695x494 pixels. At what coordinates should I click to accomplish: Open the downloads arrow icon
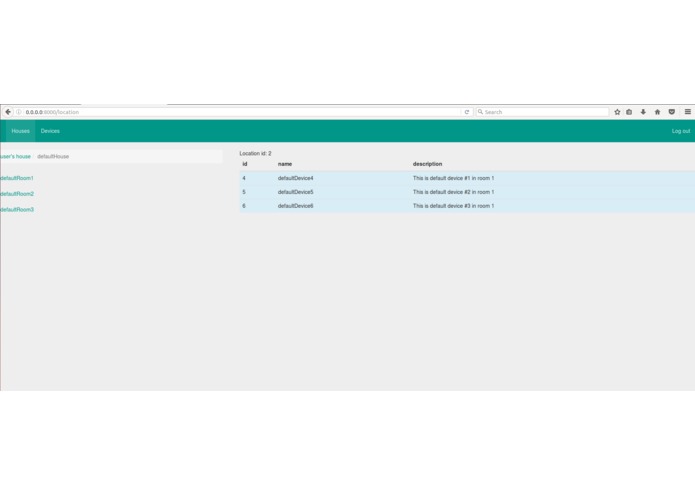coord(643,112)
